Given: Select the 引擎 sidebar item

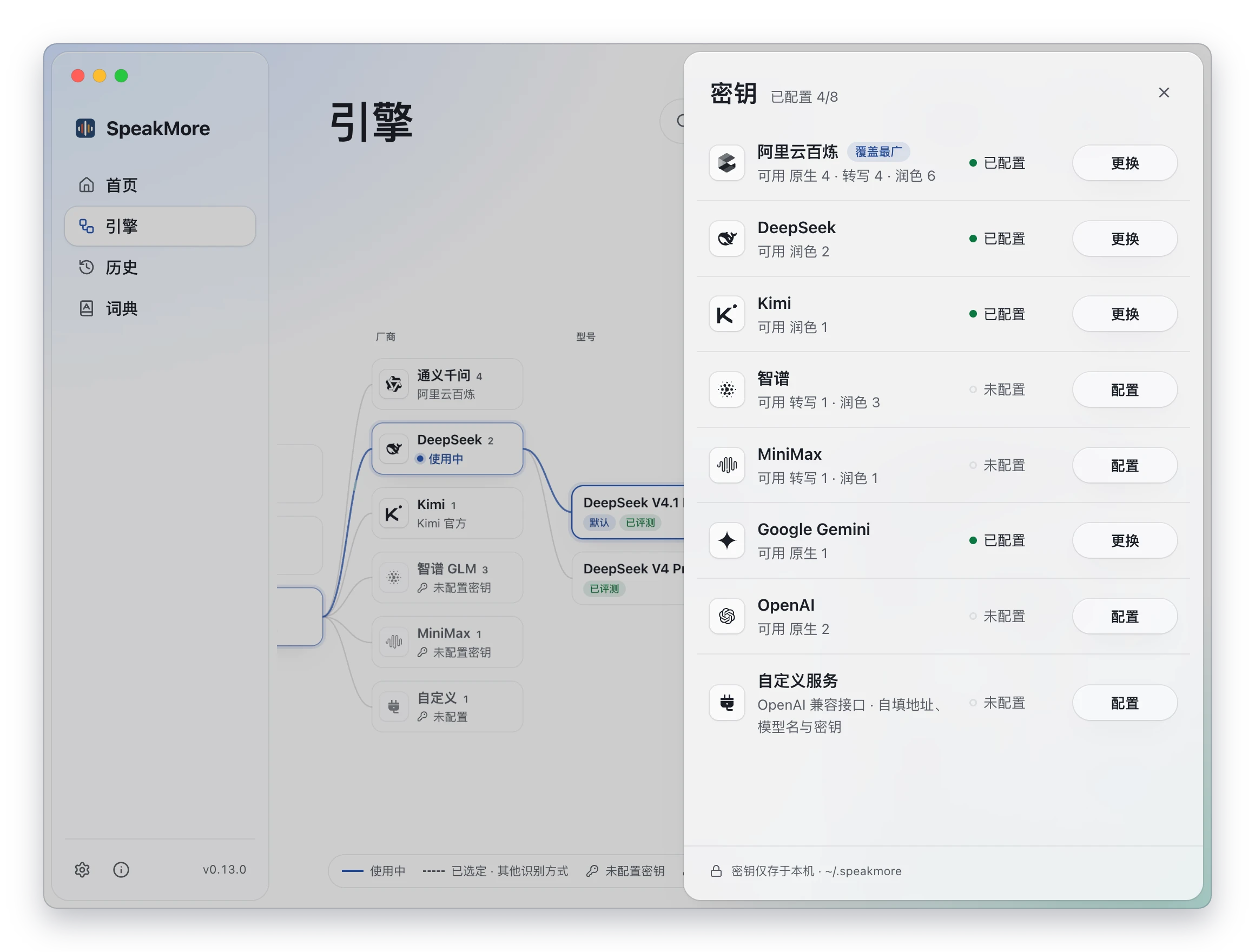Looking at the screenshot, I should click(160, 226).
